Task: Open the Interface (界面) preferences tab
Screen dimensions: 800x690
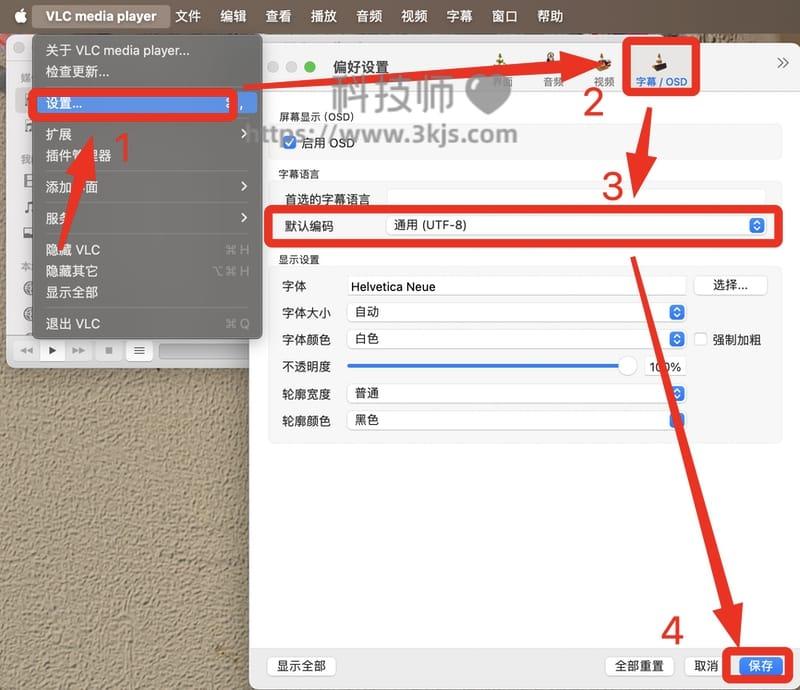Action: point(501,70)
